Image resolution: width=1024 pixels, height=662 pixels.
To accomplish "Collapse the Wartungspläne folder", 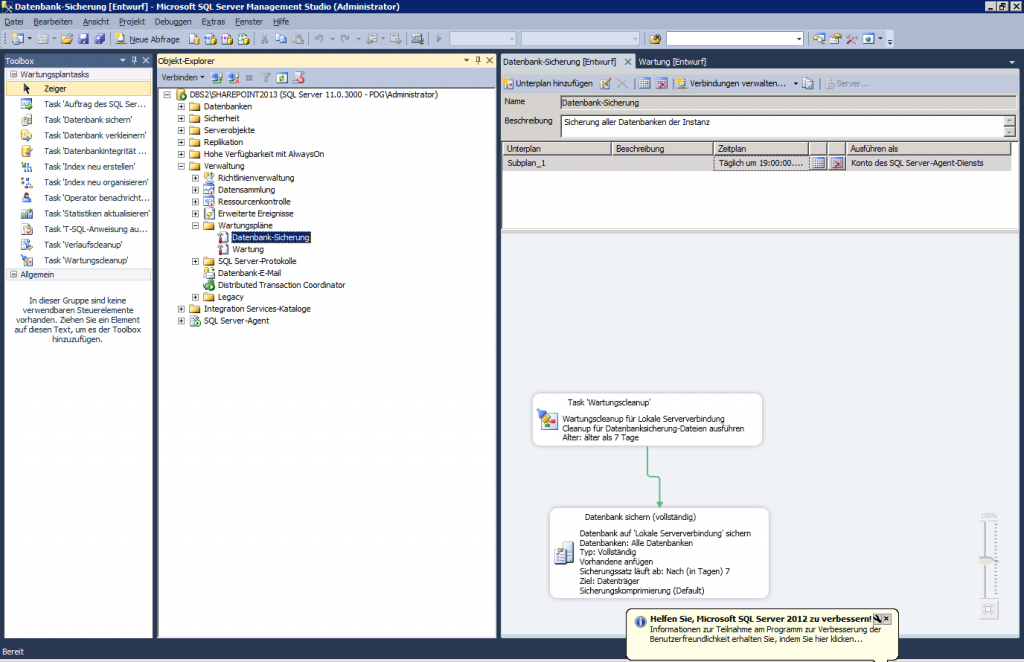I will pos(195,225).
